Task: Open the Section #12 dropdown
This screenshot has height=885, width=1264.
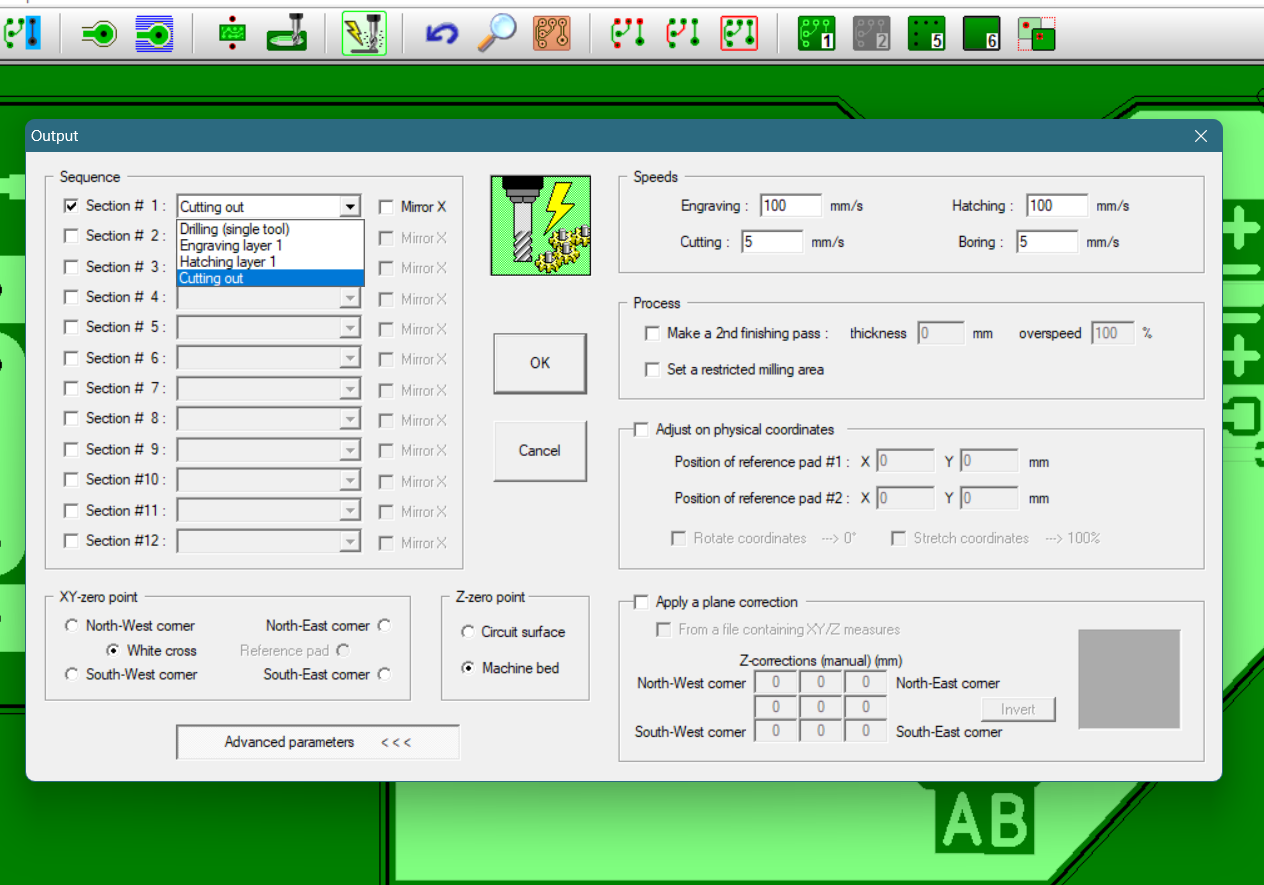Action: pyautogui.click(x=350, y=541)
